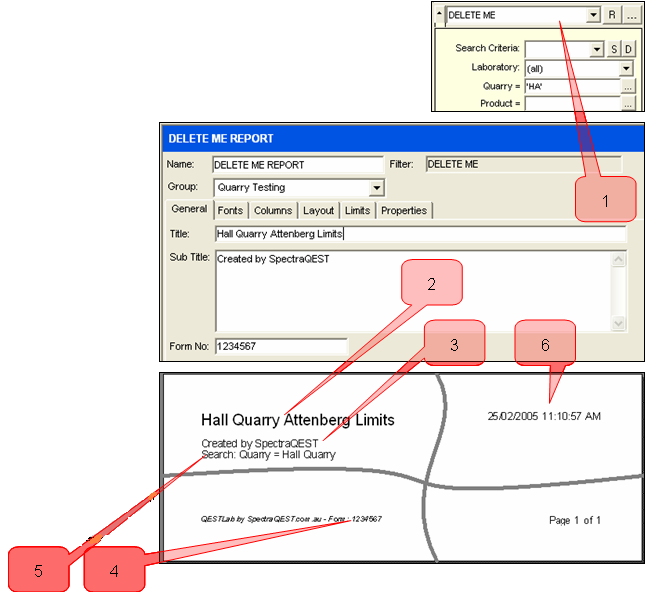Click the ellipsis button next to R
Screen dimensions: 645x592
point(630,15)
